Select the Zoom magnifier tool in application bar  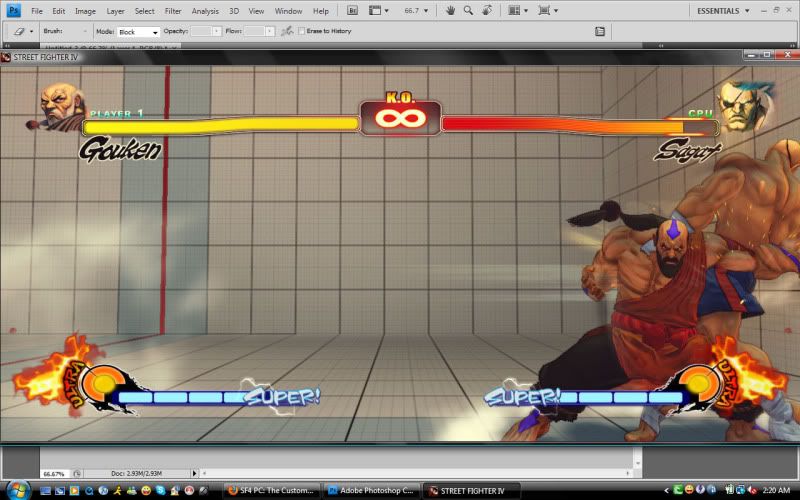[468, 10]
